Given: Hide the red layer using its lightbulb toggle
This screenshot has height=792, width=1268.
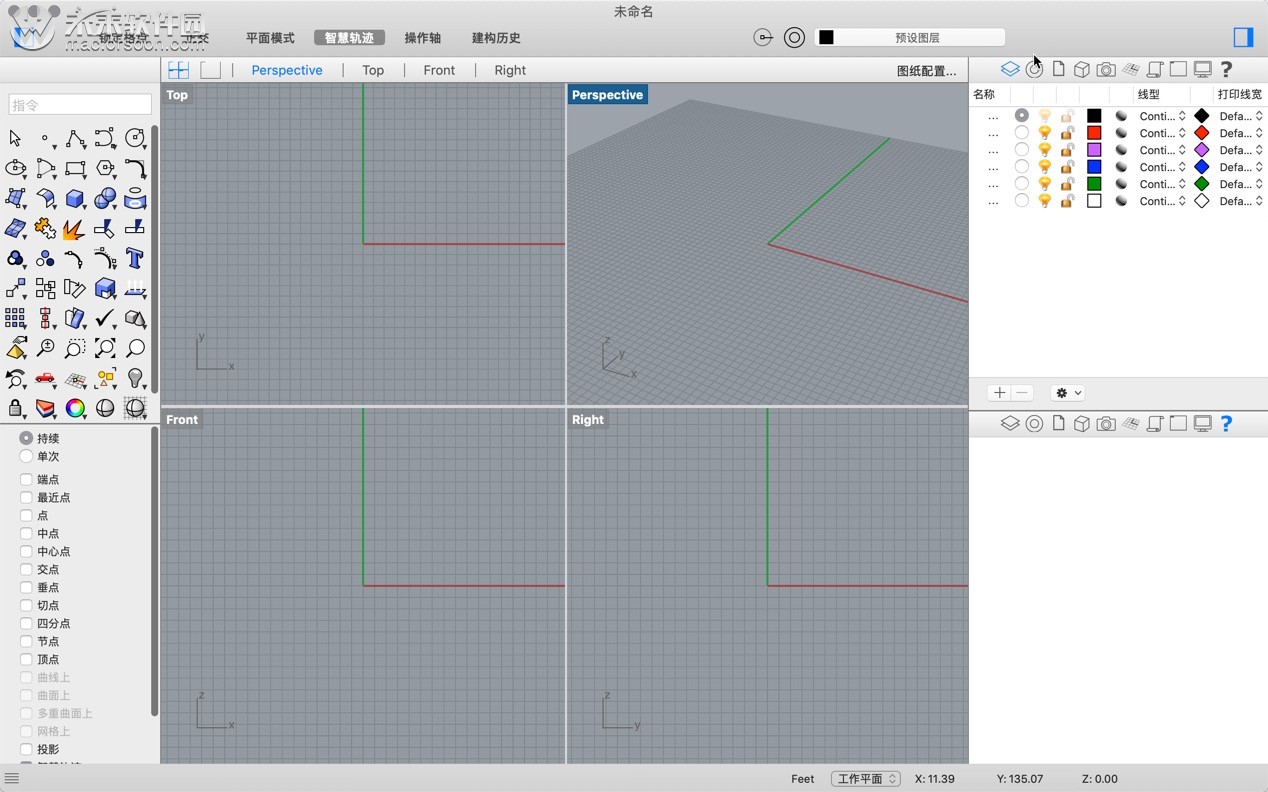Looking at the screenshot, I should pos(1044,133).
